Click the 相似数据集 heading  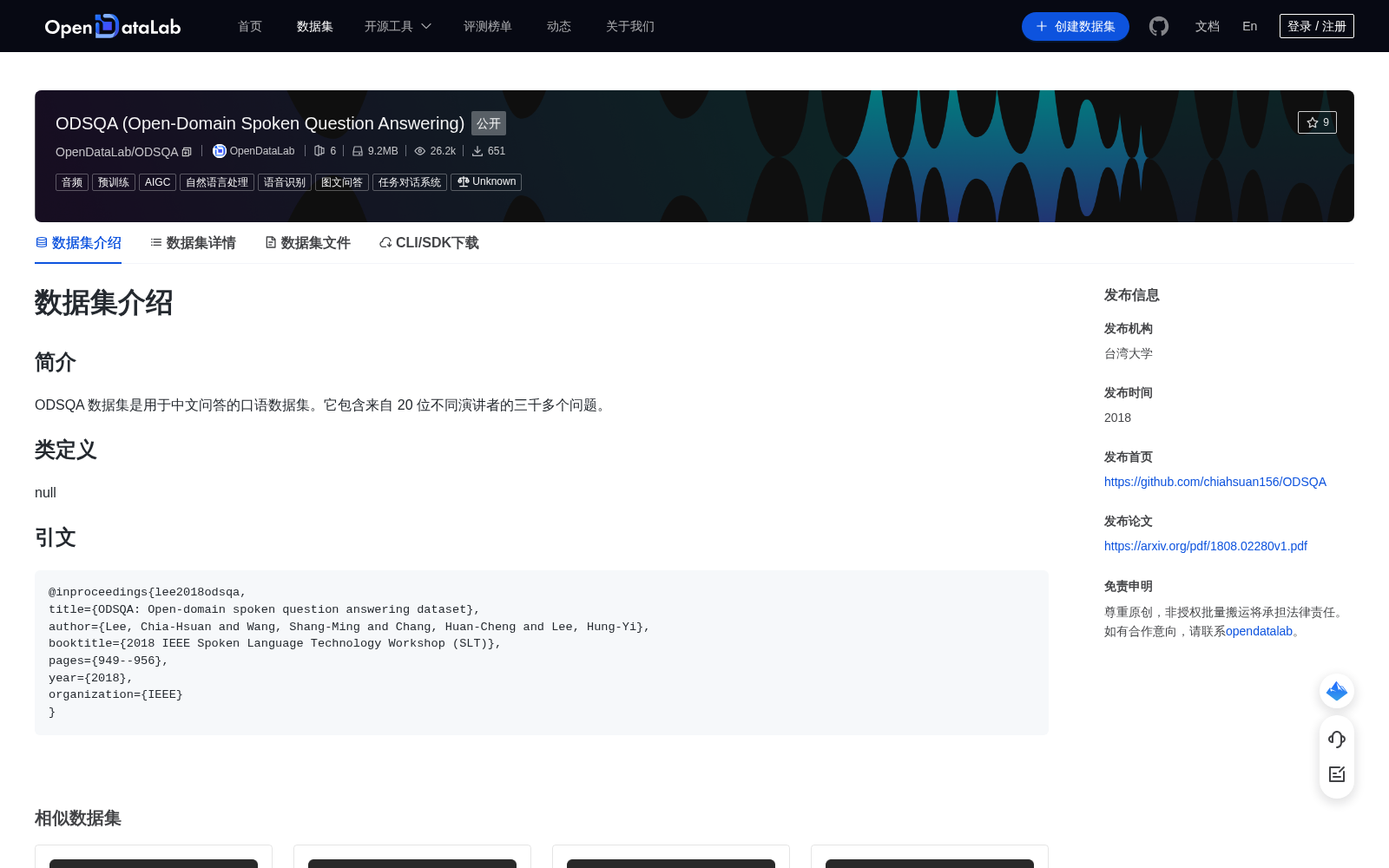[78, 818]
